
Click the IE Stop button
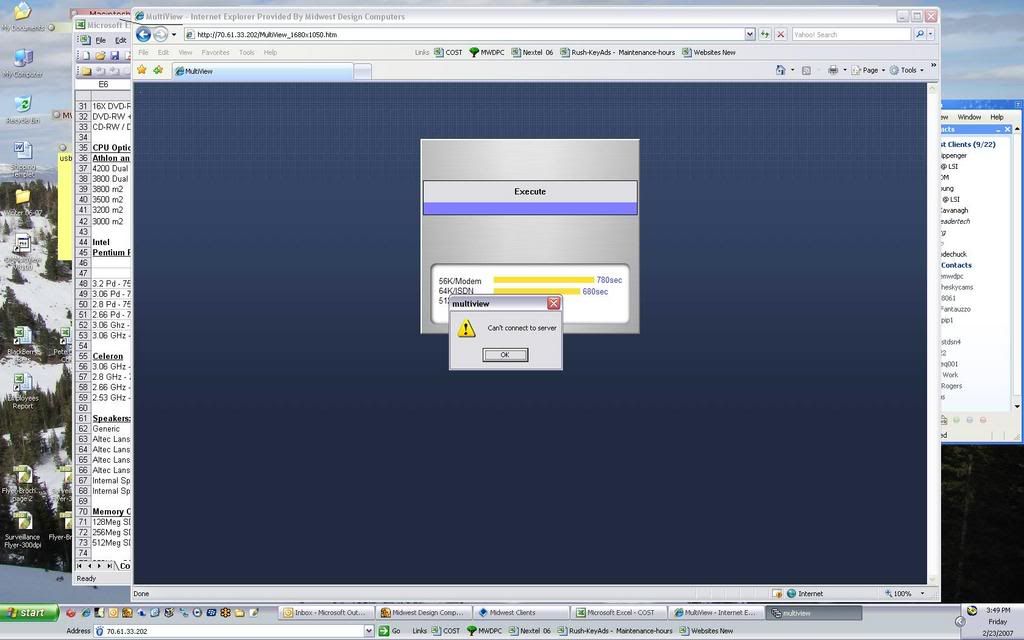(780, 35)
